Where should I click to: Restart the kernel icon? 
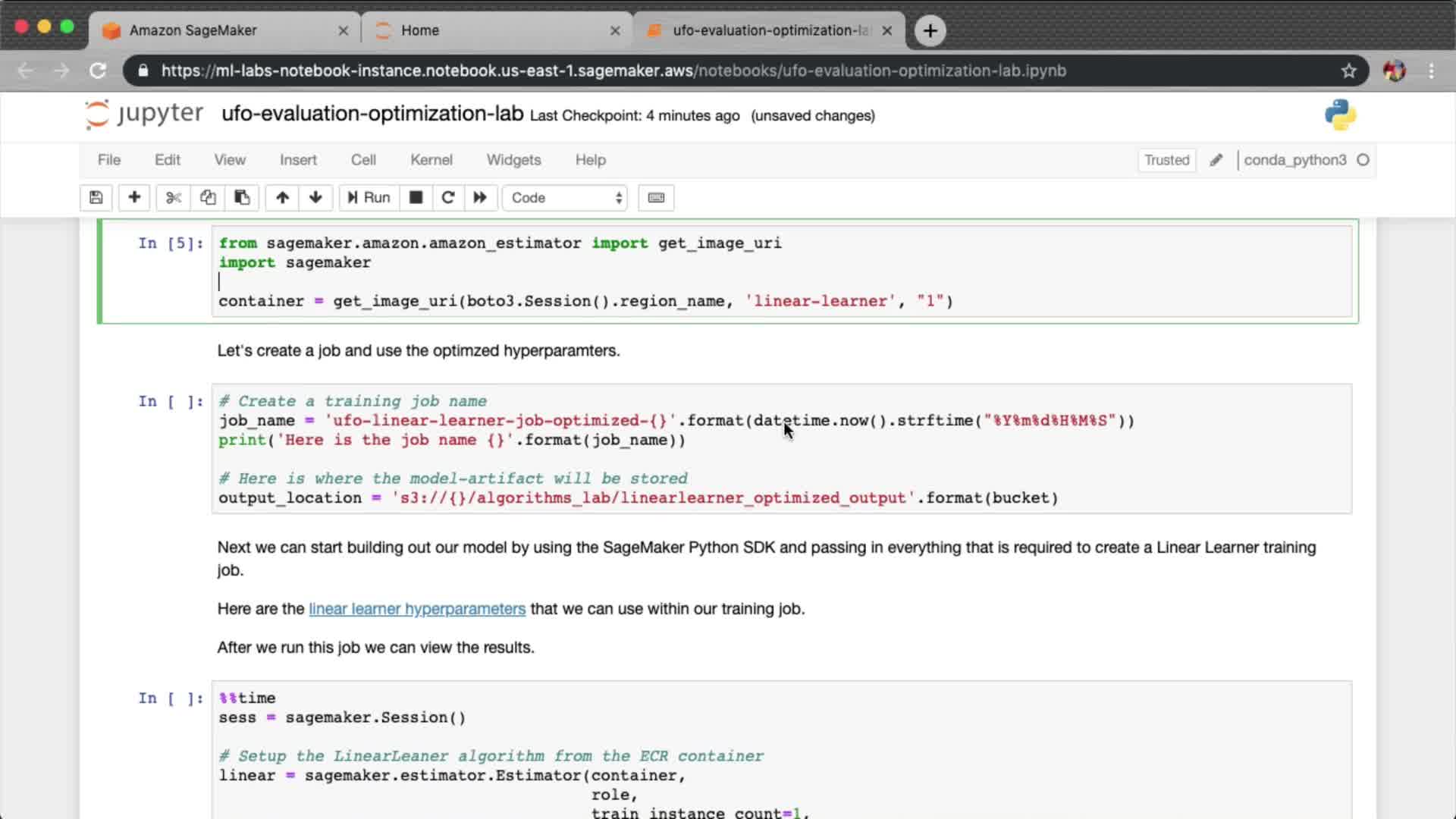pyautogui.click(x=448, y=198)
